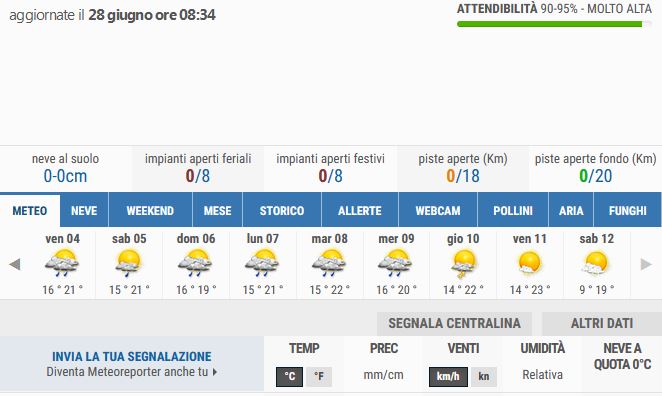This screenshot has width=662, height=396.
Task: Switch temperature unit to °F
Action: [319, 377]
